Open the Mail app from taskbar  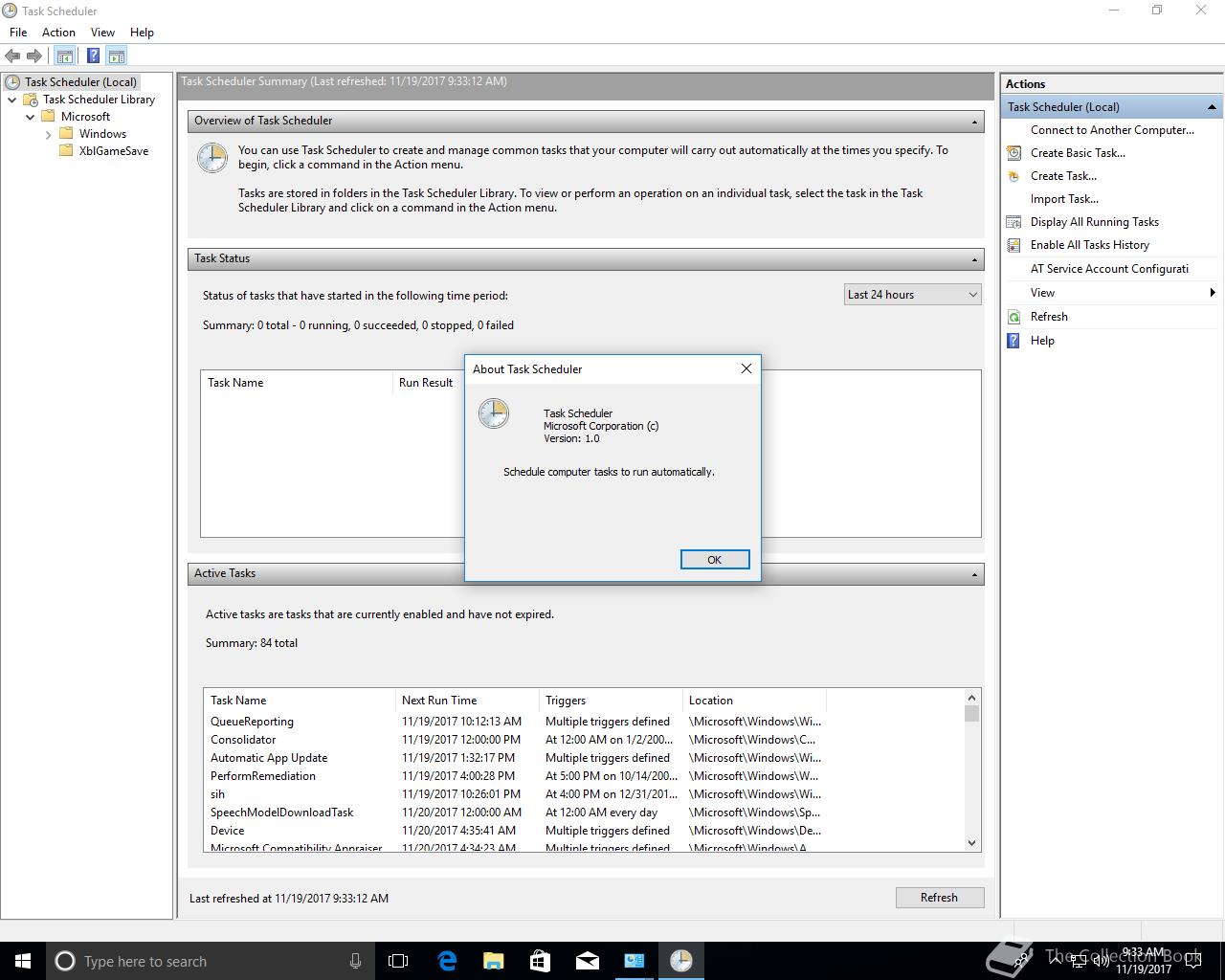tap(587, 961)
